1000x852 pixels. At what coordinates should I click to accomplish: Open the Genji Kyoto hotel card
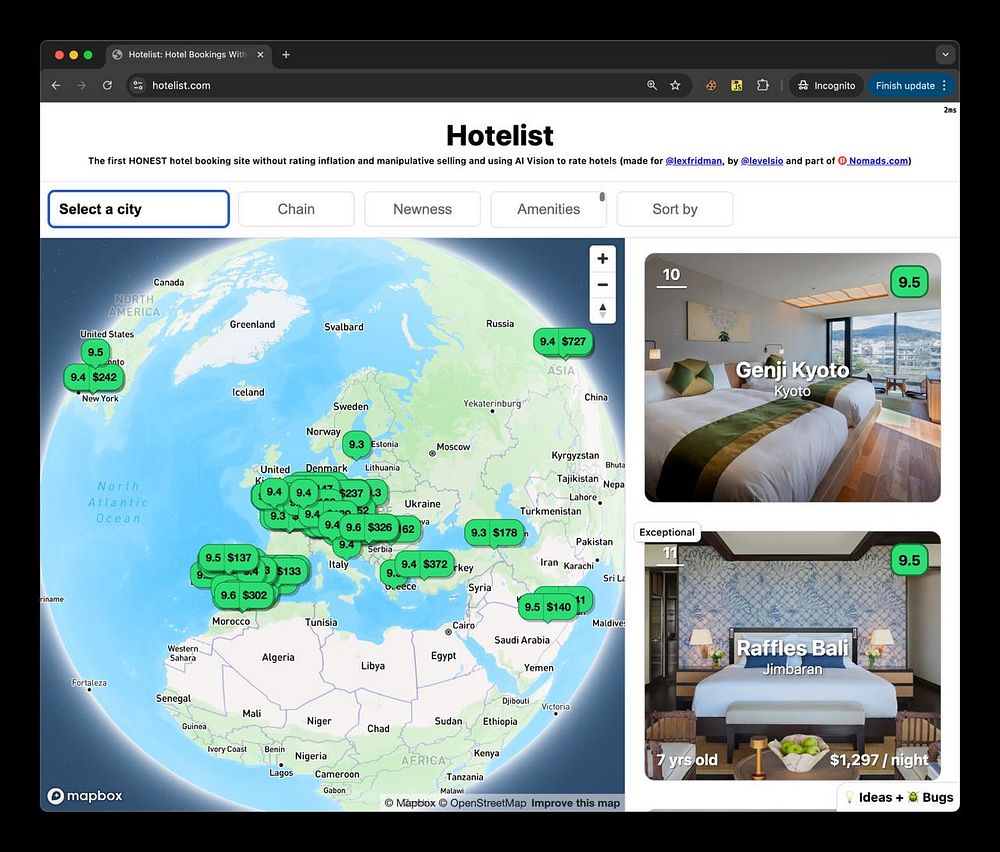793,378
